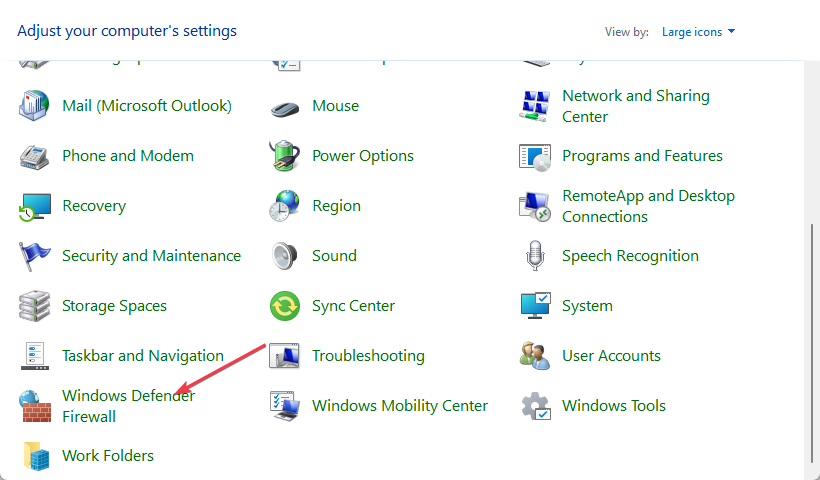Viewport: 820px width, 480px height.
Task: Click the Sync Center green icon
Action: point(285,306)
